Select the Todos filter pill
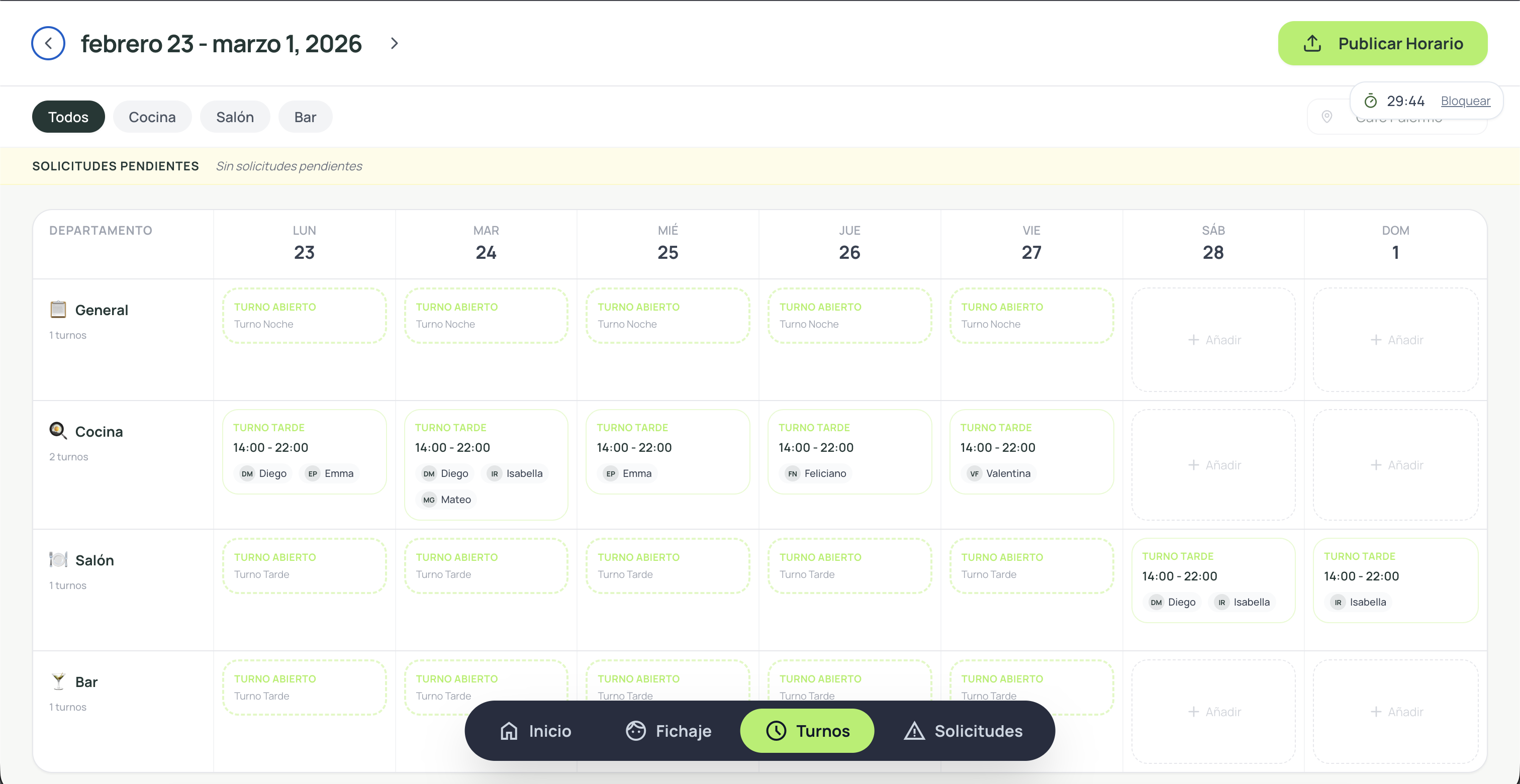The image size is (1520, 784). pos(68,117)
